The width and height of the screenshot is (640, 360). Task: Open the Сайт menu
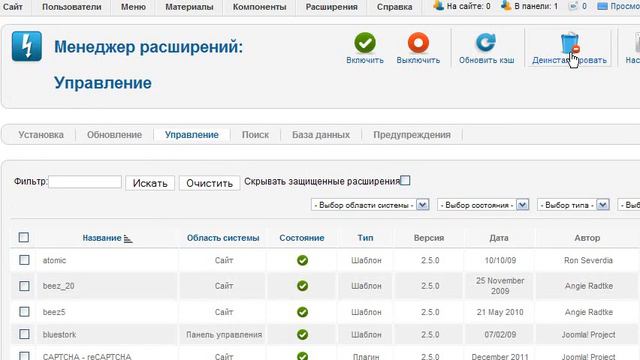click(13, 7)
